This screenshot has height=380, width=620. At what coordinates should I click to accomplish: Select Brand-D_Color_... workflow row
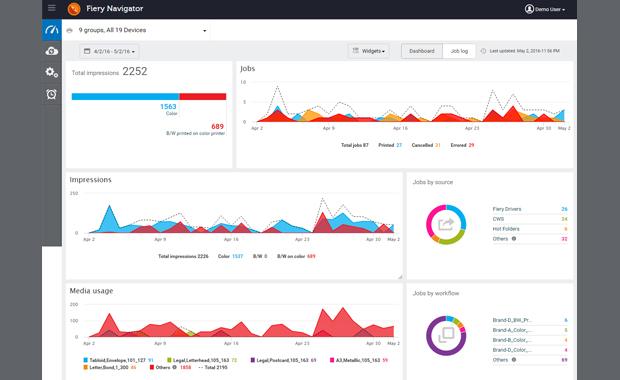coord(530,350)
